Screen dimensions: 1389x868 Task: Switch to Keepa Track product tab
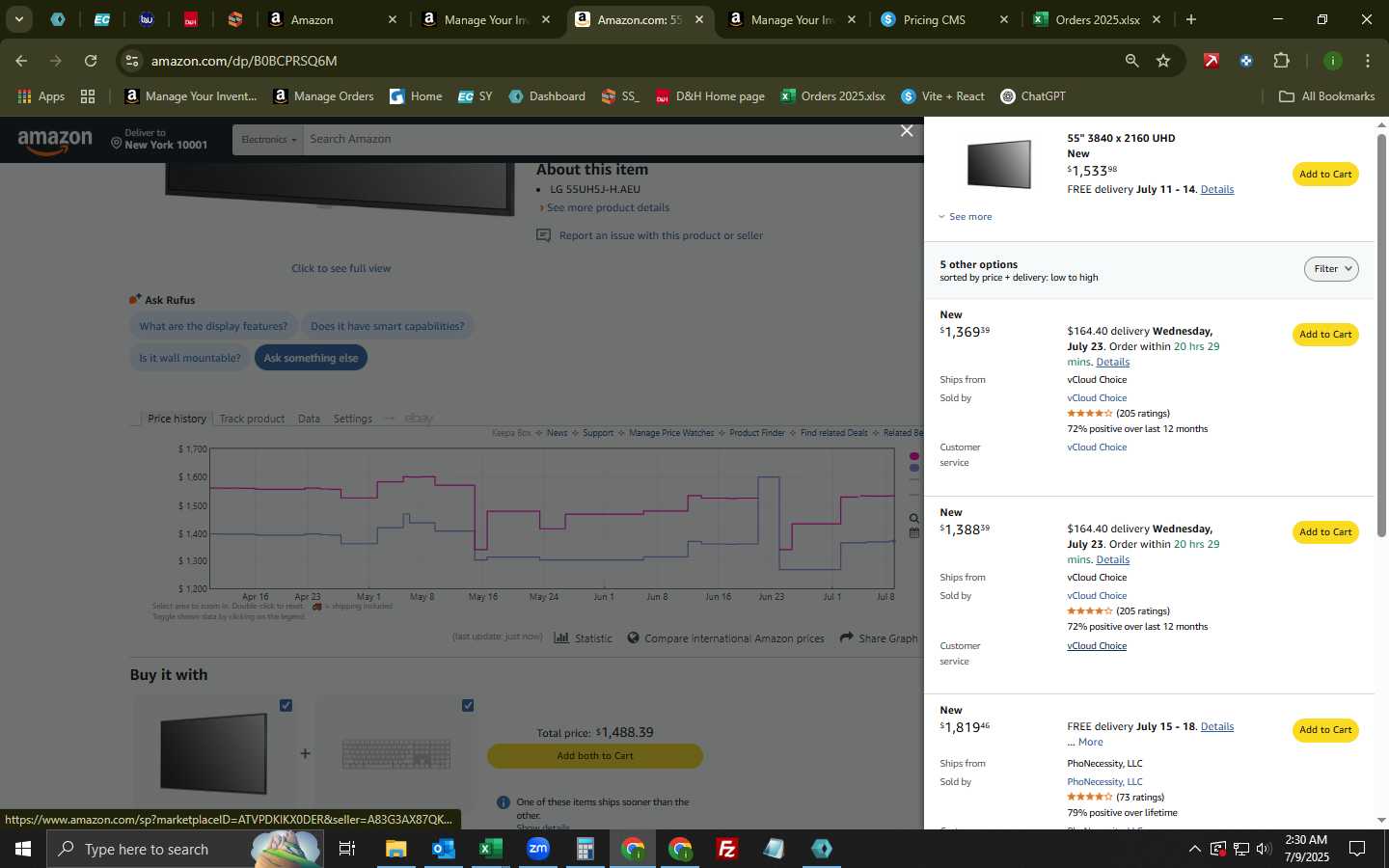pyautogui.click(x=252, y=419)
